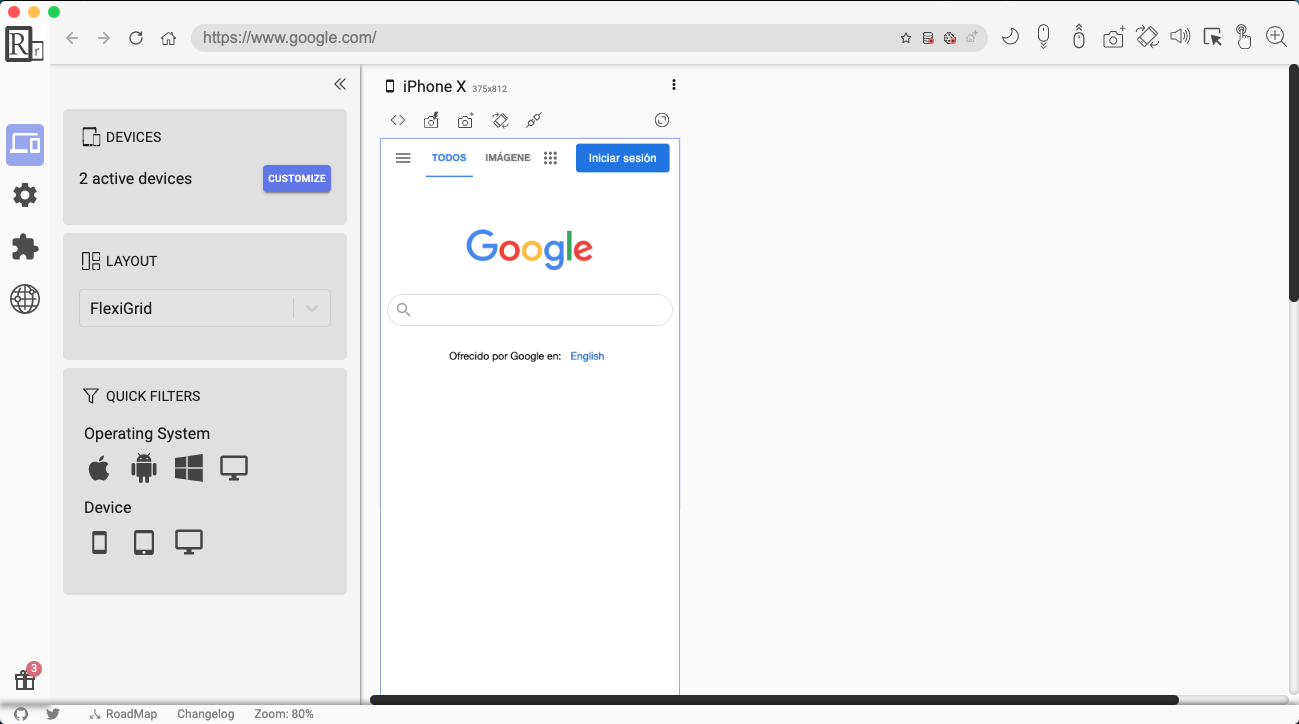Bookmark this page with the star icon
The image size is (1299, 724).
click(x=906, y=38)
